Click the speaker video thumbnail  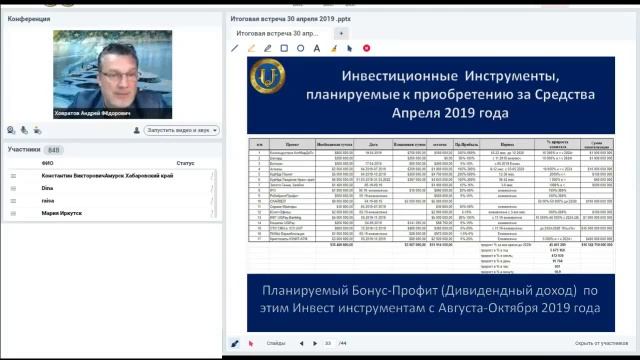(x=113, y=74)
